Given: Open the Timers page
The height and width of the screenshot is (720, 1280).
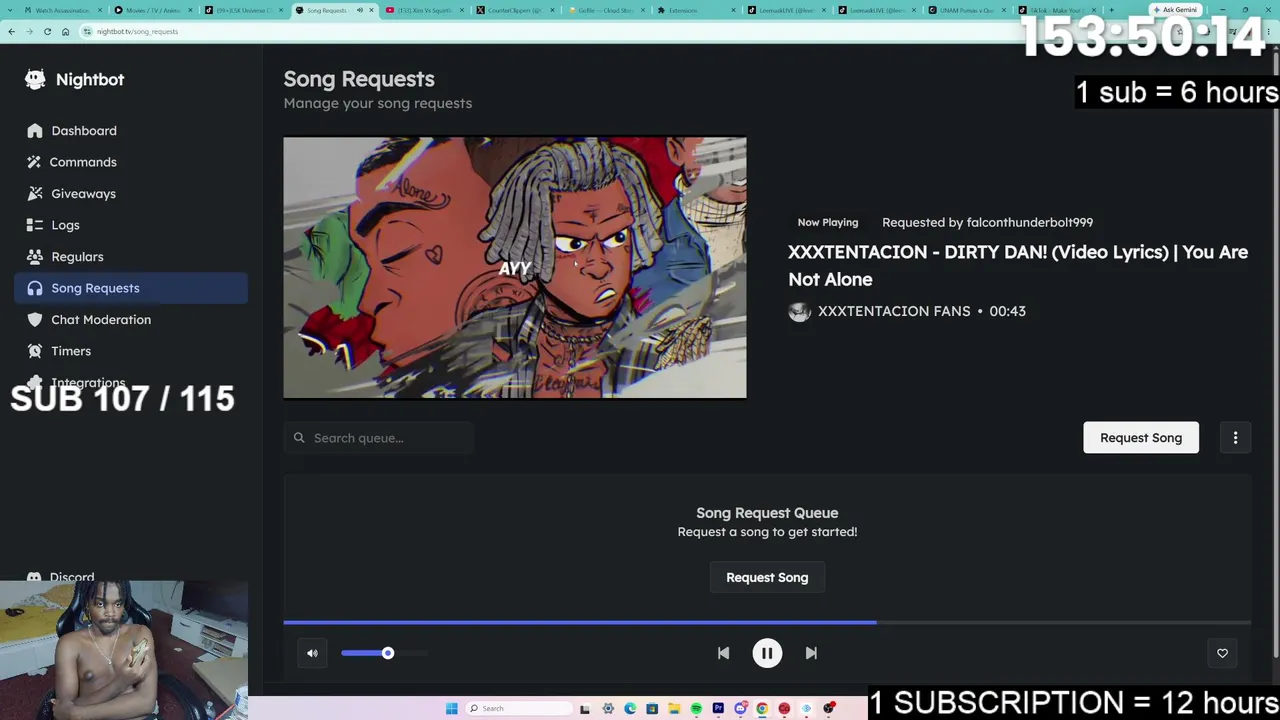Looking at the screenshot, I should (131, 351).
